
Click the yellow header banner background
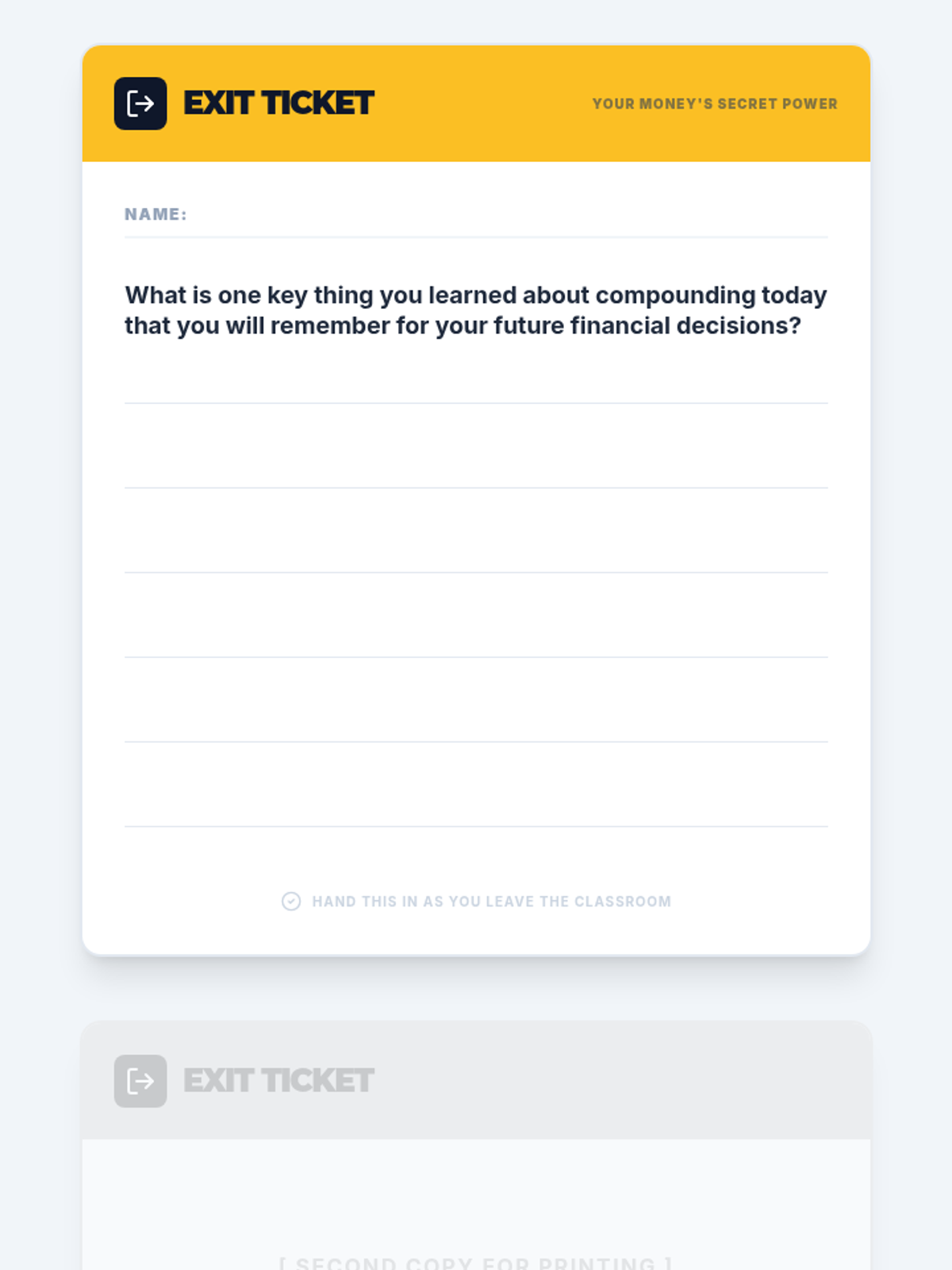(x=476, y=103)
